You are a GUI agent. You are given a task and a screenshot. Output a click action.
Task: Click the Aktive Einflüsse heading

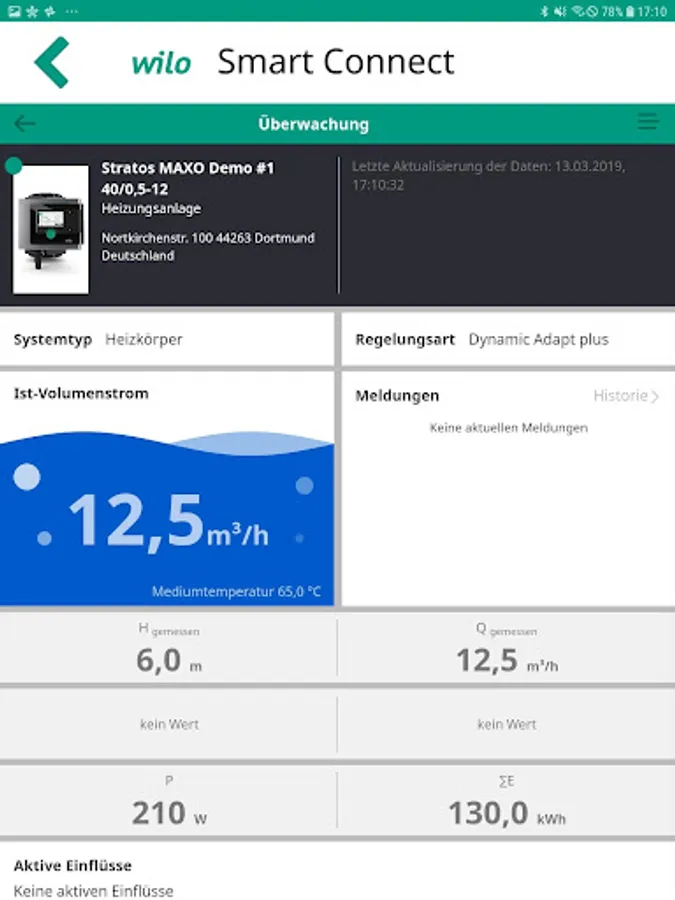[x=73, y=866]
